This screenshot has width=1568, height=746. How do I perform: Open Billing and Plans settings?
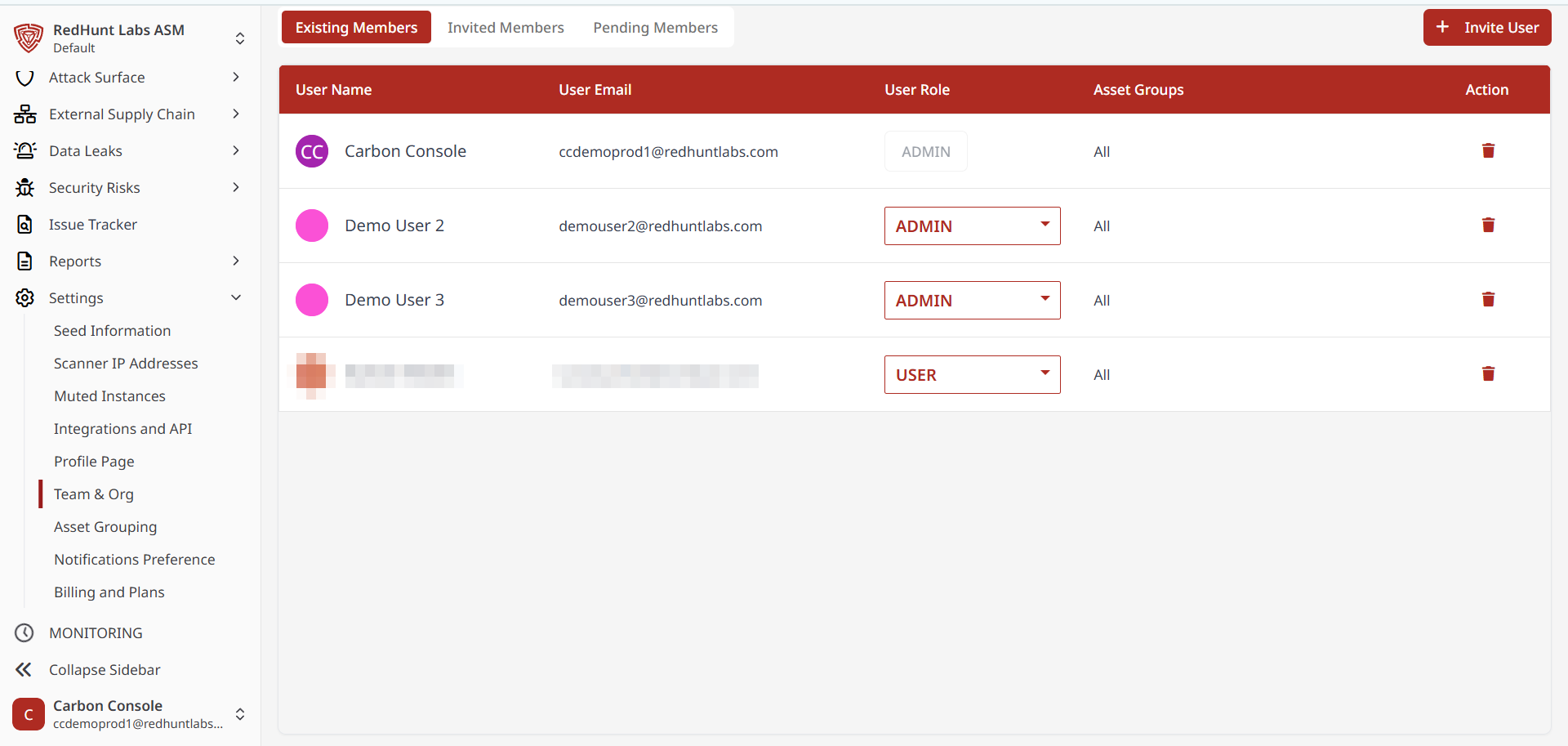click(x=109, y=592)
